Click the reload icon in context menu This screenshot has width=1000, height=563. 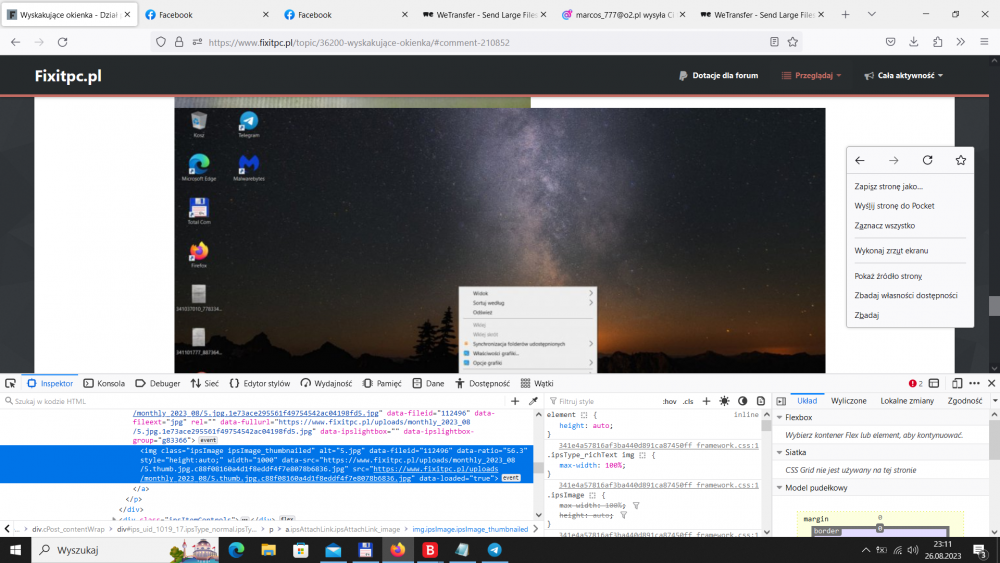click(x=927, y=160)
